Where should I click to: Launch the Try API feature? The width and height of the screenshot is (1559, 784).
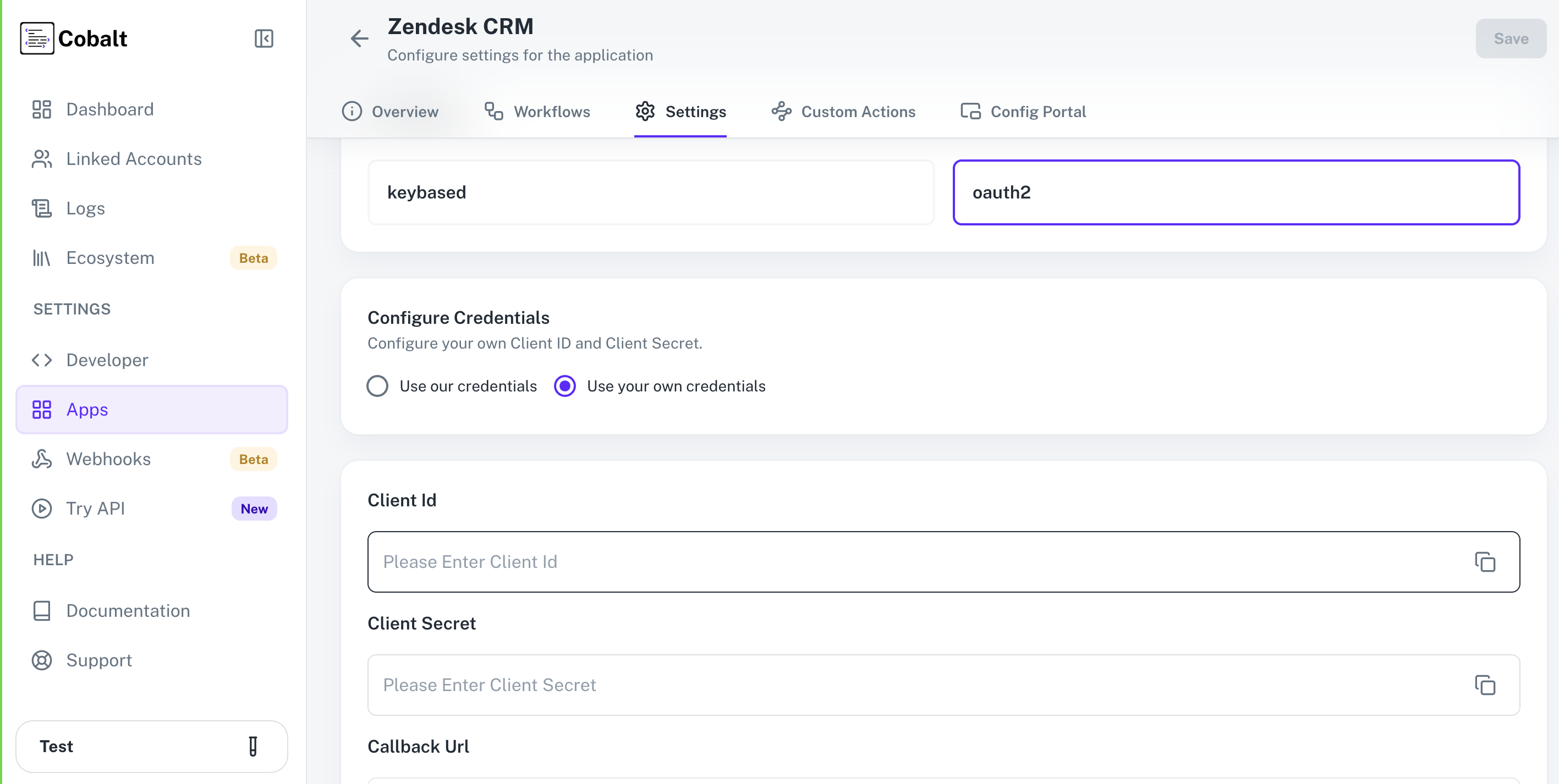click(95, 508)
